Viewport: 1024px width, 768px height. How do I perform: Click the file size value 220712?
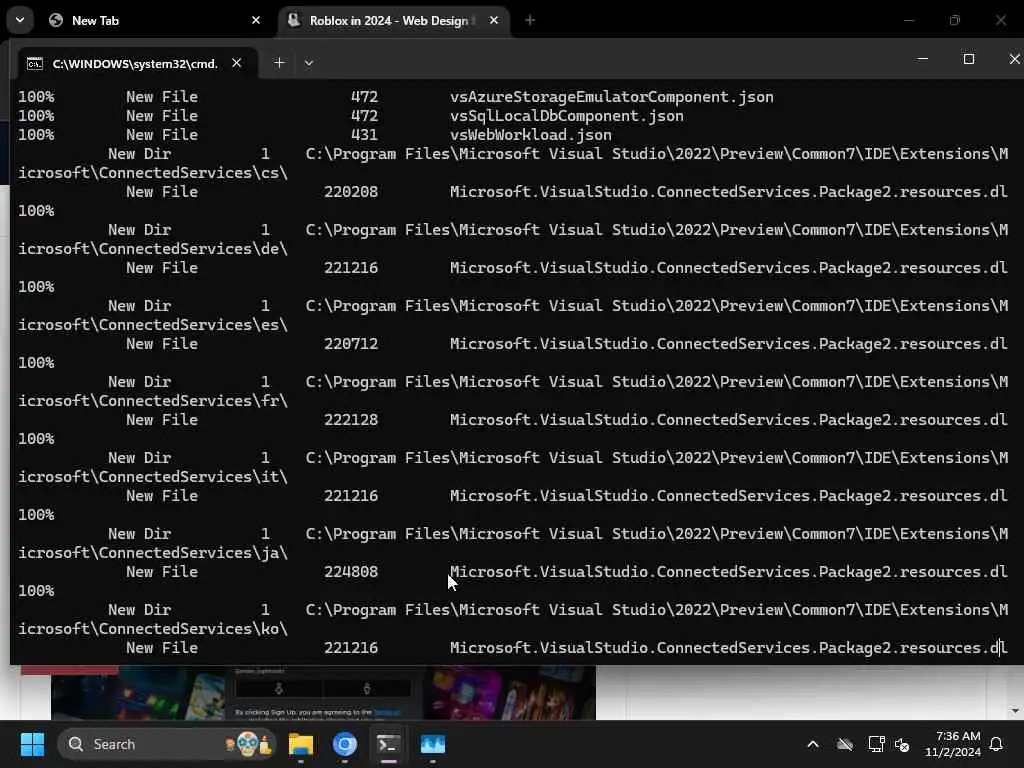(351, 344)
